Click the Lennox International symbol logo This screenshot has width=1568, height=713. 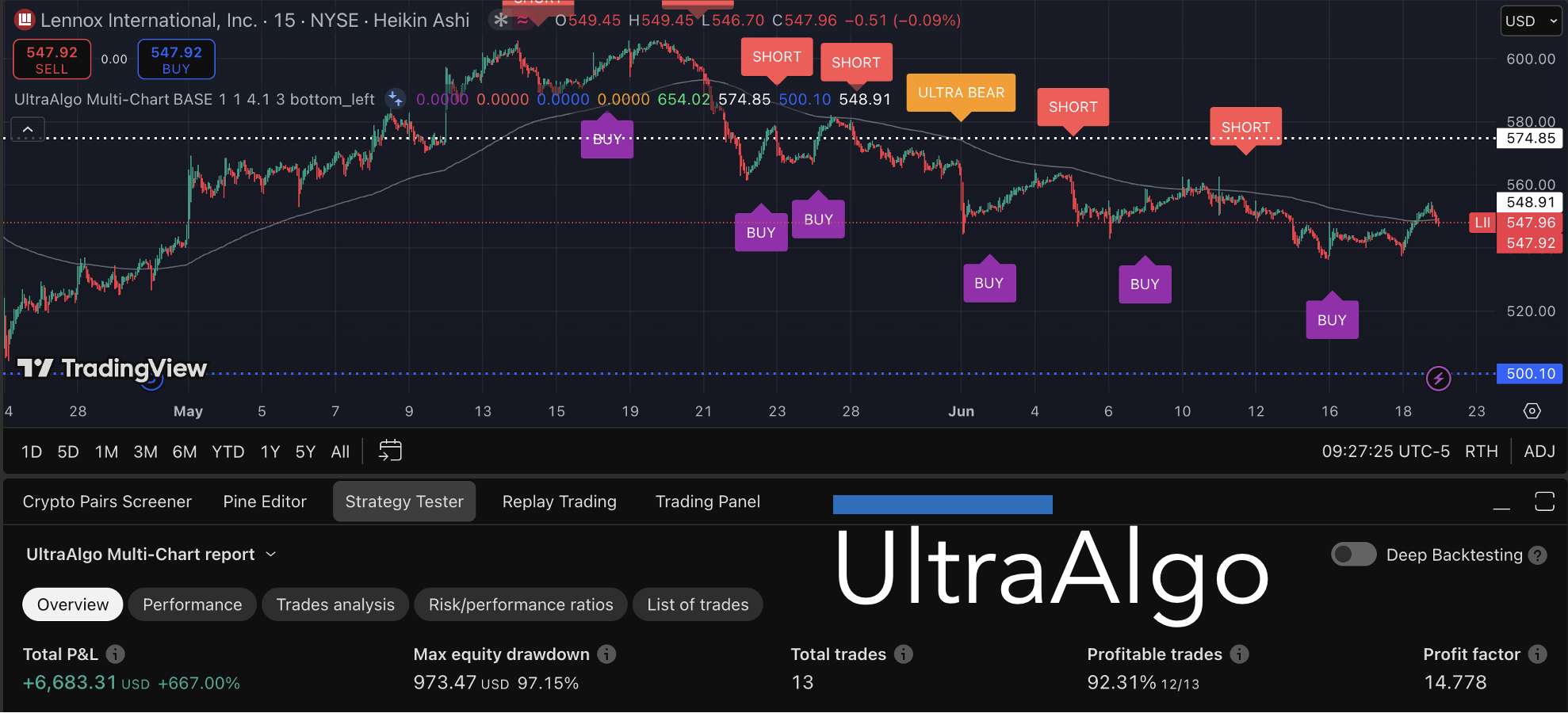coord(25,20)
